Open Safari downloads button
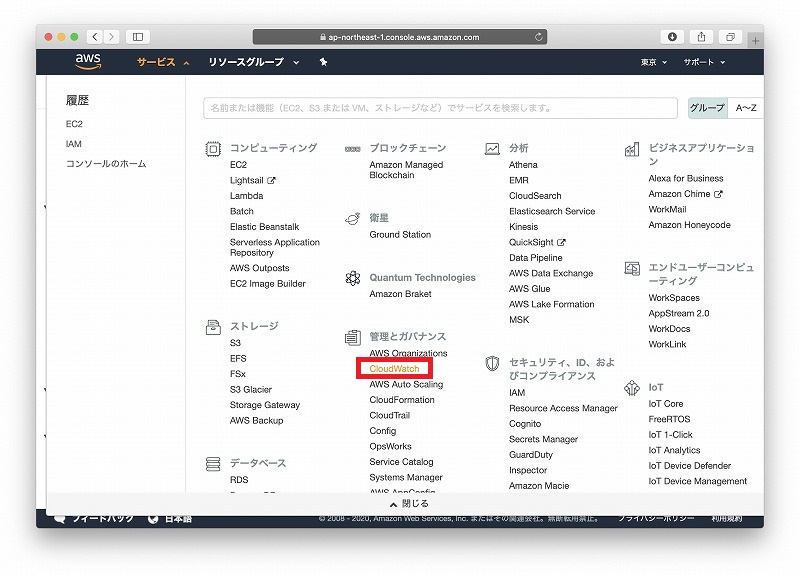Screen dimensions: 800x576 coord(672,37)
